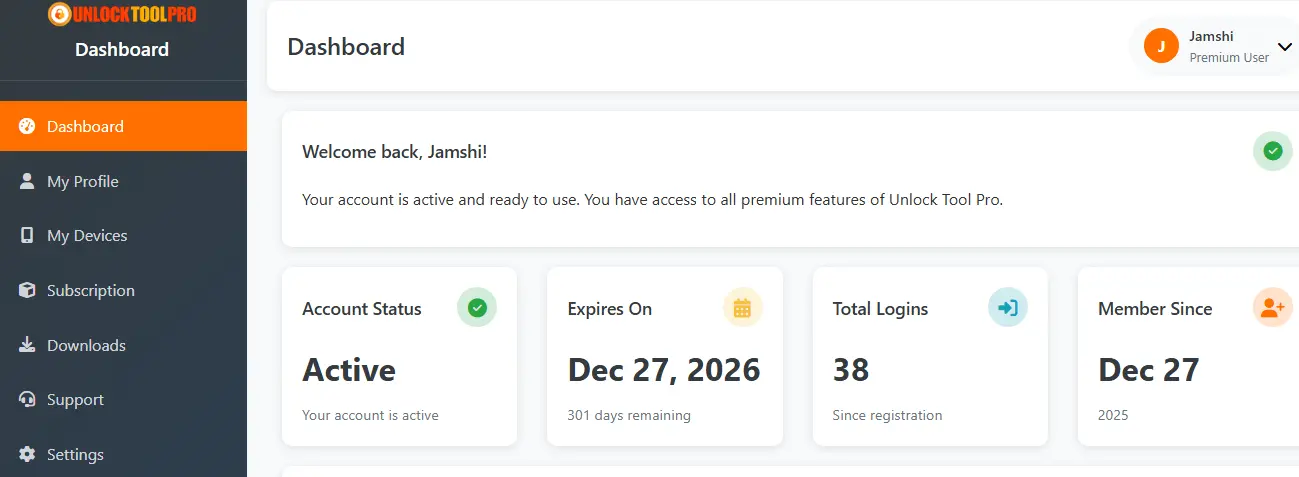Image resolution: width=1299 pixels, height=477 pixels.
Task: Select the Downloads sidebar entry
Action: tap(123, 345)
